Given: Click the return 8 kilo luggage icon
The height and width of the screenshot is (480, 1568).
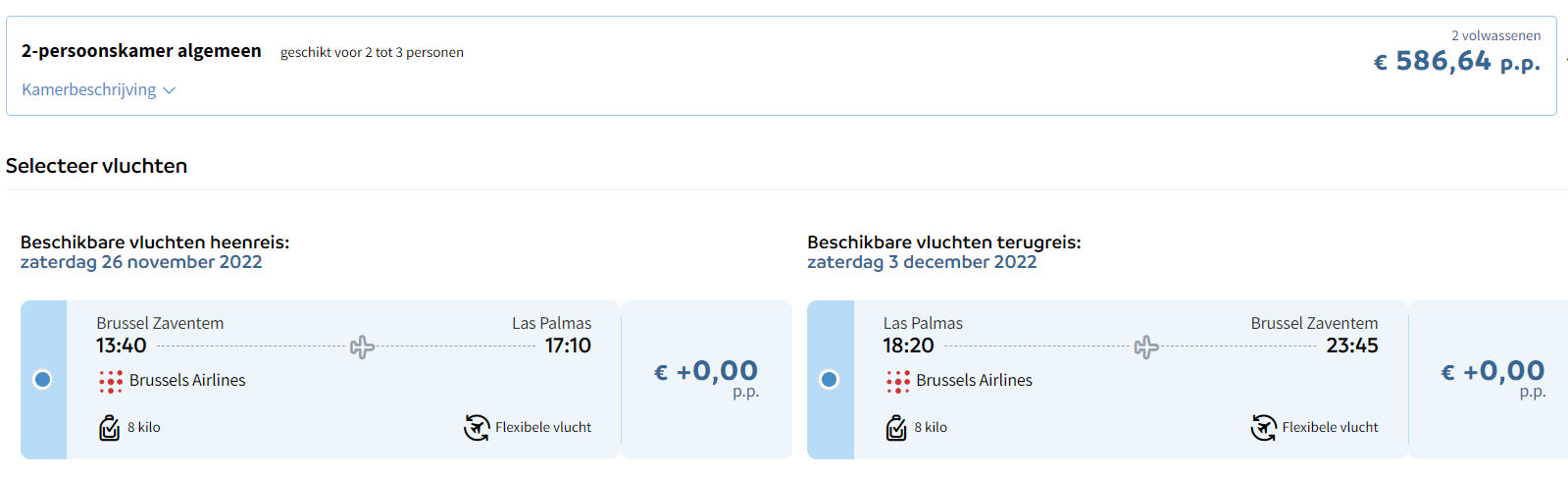Looking at the screenshot, I should 895,428.
